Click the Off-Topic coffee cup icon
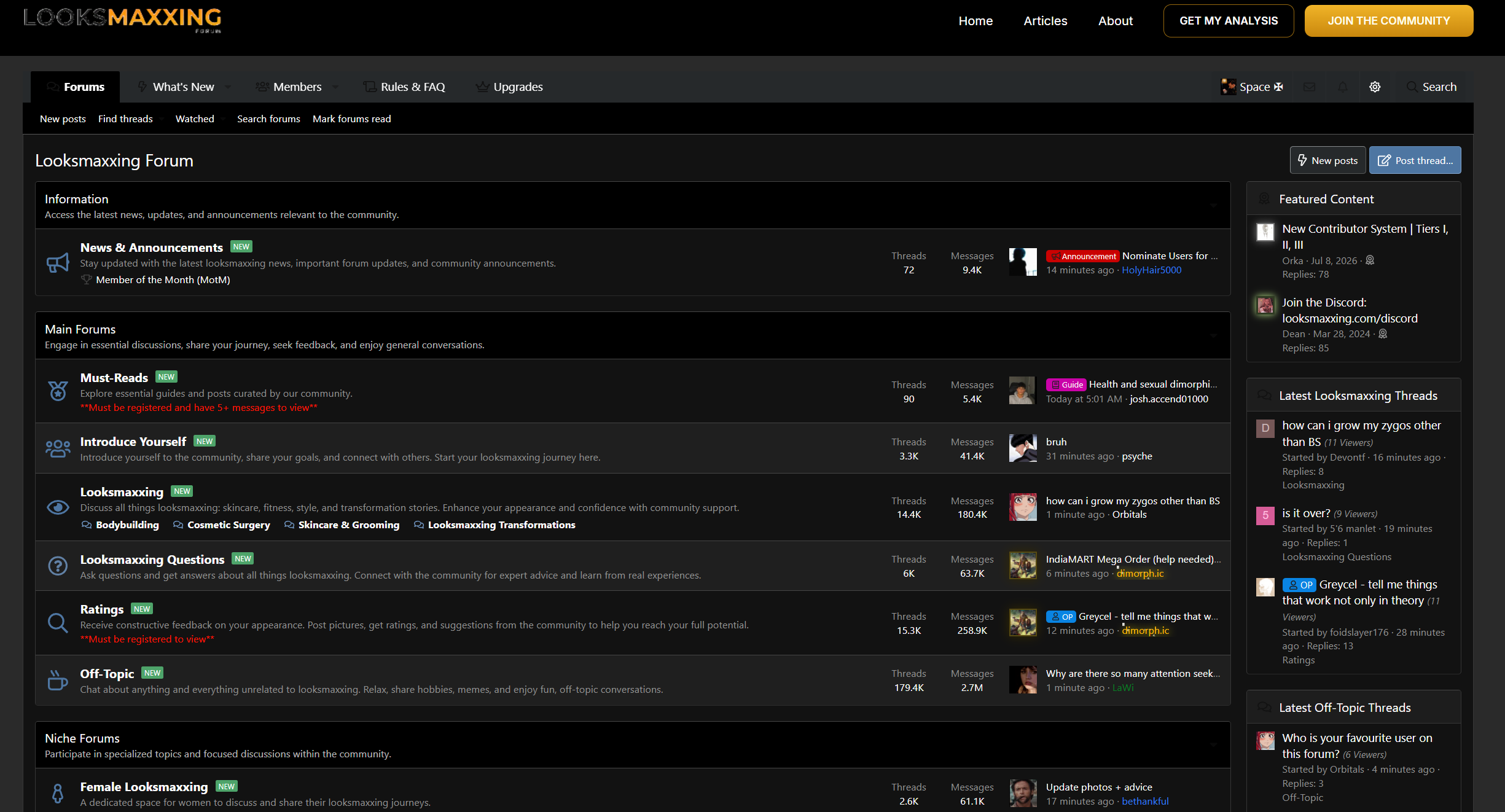This screenshot has height=812, width=1505. click(58, 680)
